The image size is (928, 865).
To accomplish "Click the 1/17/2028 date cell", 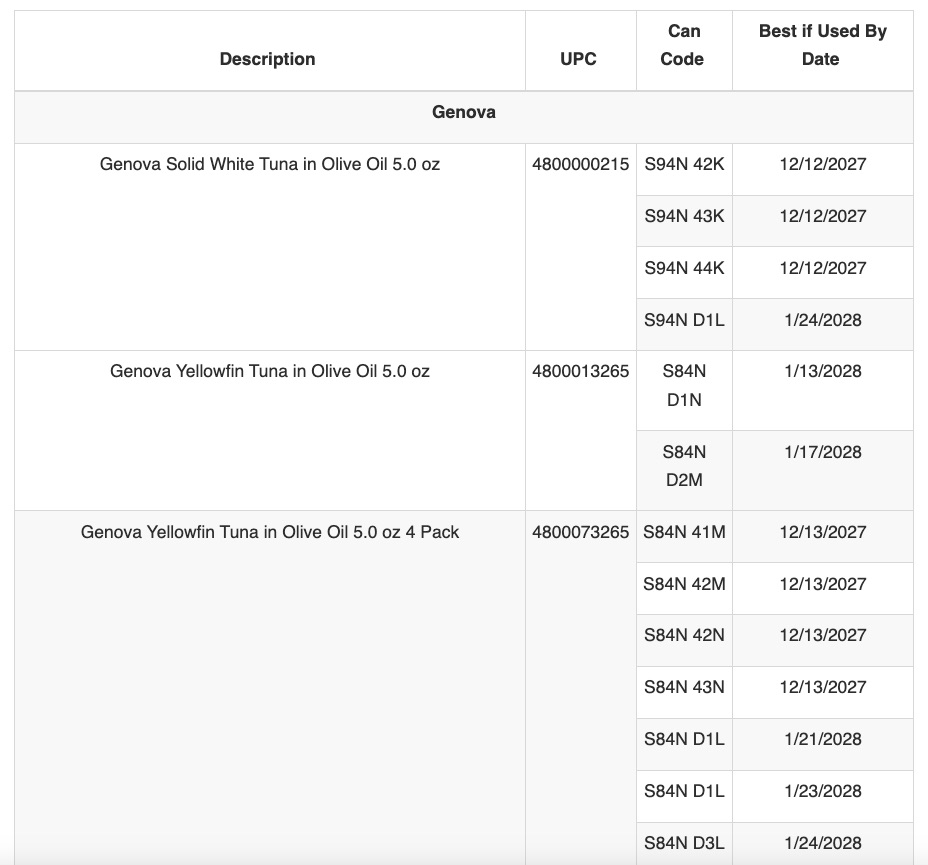I will pos(823,452).
